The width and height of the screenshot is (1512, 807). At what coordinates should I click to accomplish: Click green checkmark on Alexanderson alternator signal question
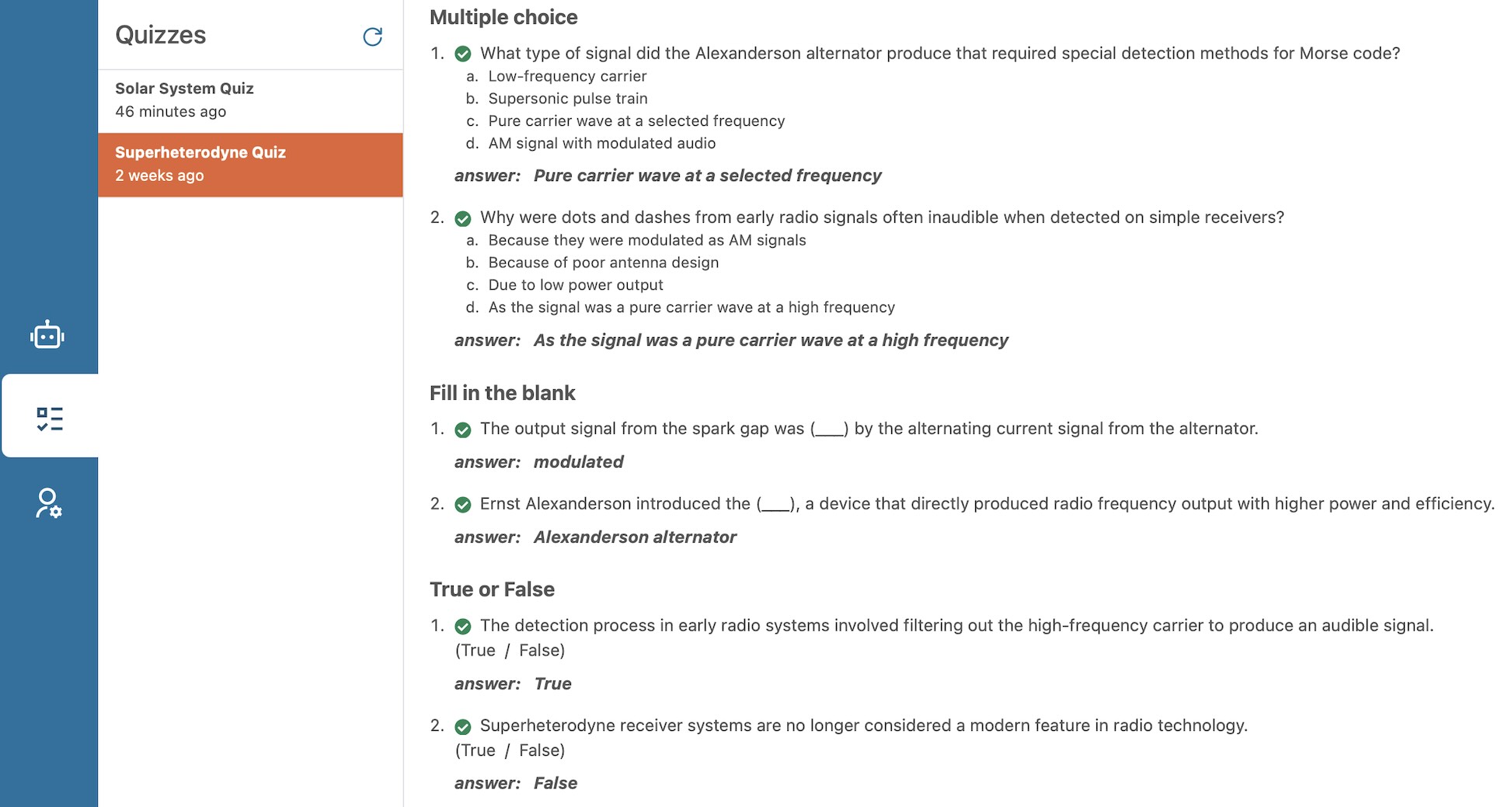[x=463, y=54]
